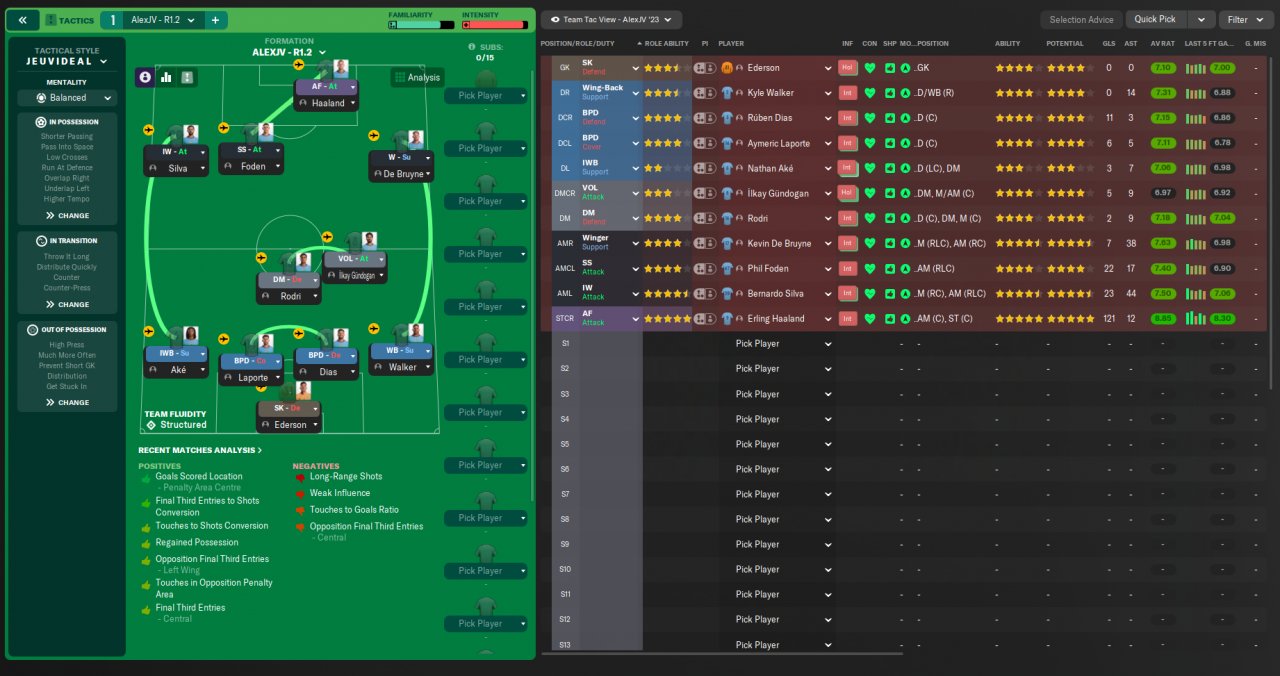Image resolution: width=1280 pixels, height=676 pixels.
Task: Click Aymeric Laporte's morale icon
Action: coord(905,143)
